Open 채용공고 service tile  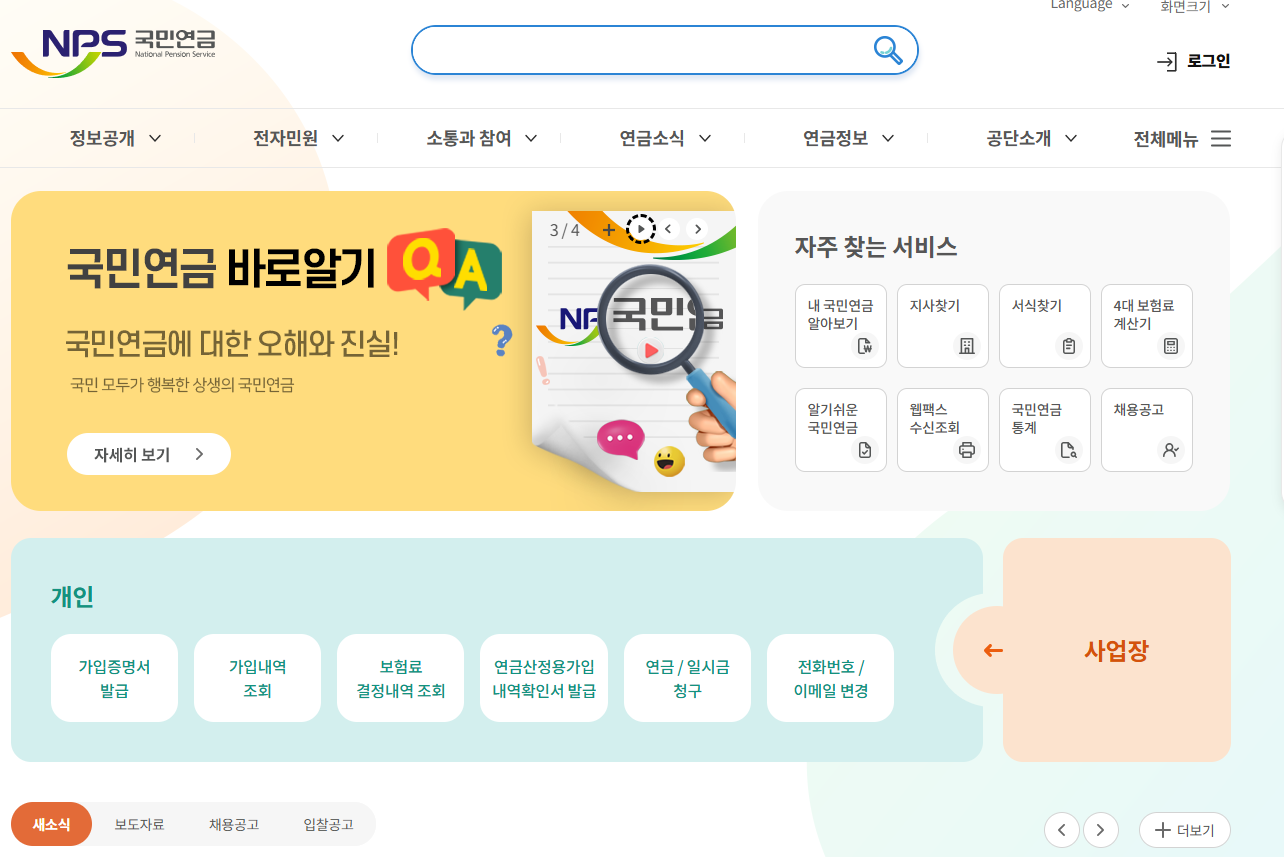pyautogui.click(x=1147, y=430)
